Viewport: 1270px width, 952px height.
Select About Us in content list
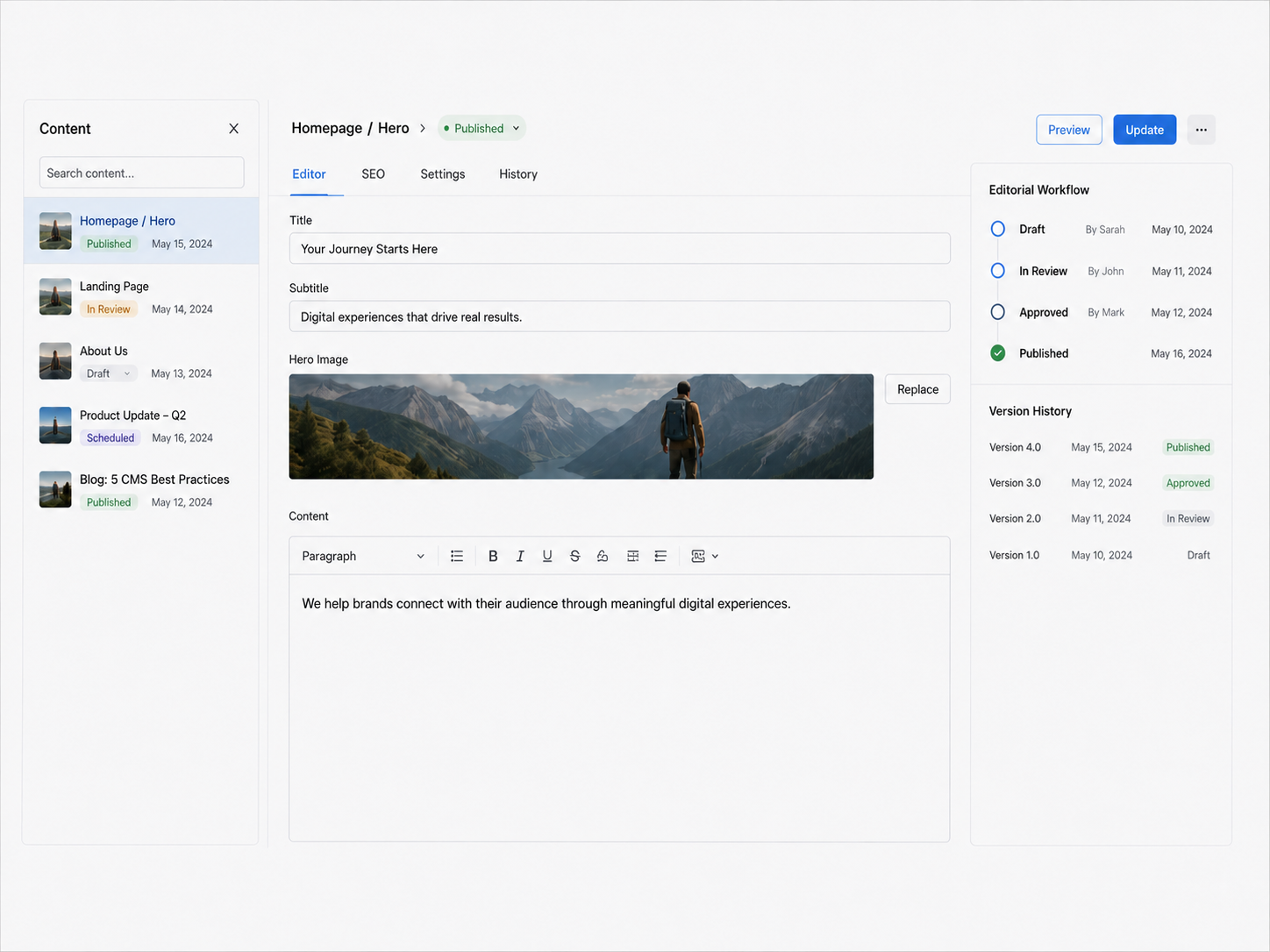pos(141,361)
